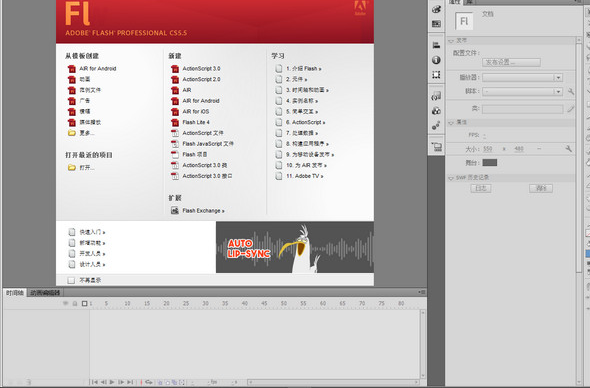This screenshot has width=590, height=388.
Task: Click the Publish Settings button
Action: coord(511,62)
